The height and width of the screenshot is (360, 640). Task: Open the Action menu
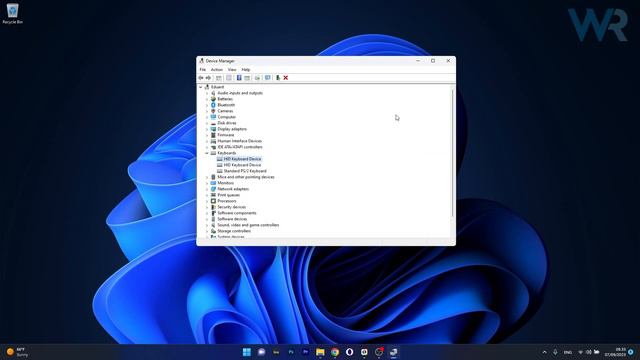[217, 70]
